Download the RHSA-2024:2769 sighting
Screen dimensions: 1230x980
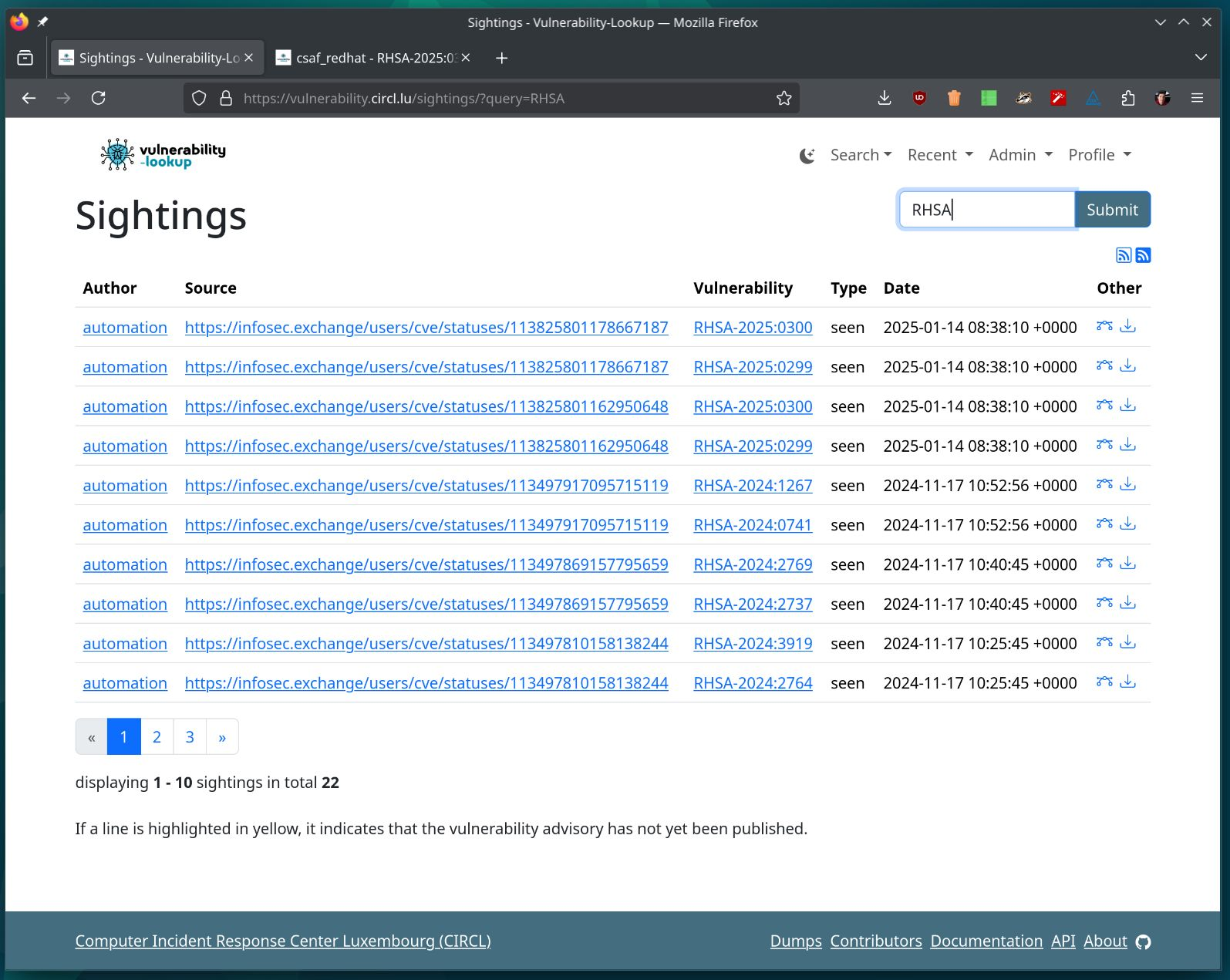[1127, 564]
